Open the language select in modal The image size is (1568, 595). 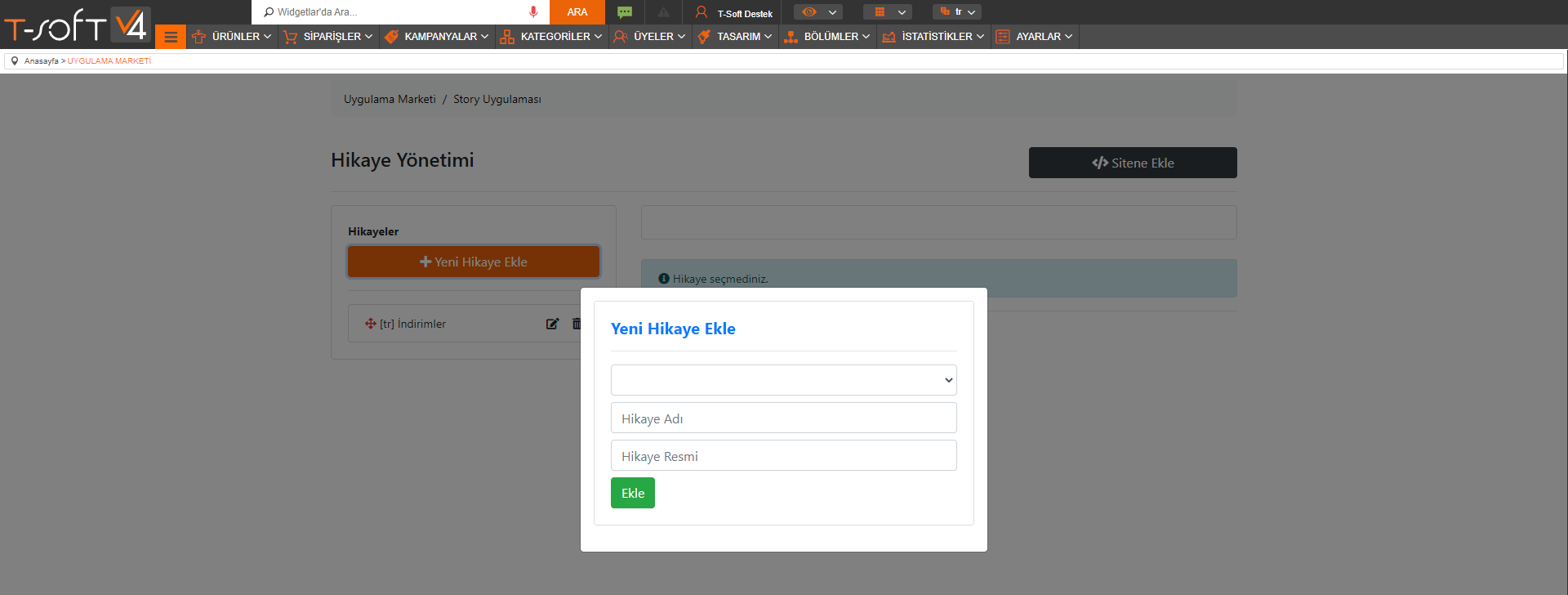784,380
